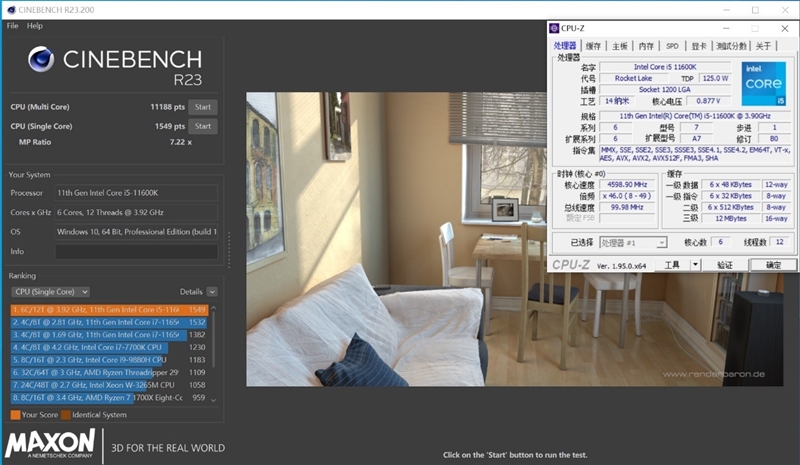Click the 工具 button in CPU-Z
The image size is (800, 465).
pos(672,265)
